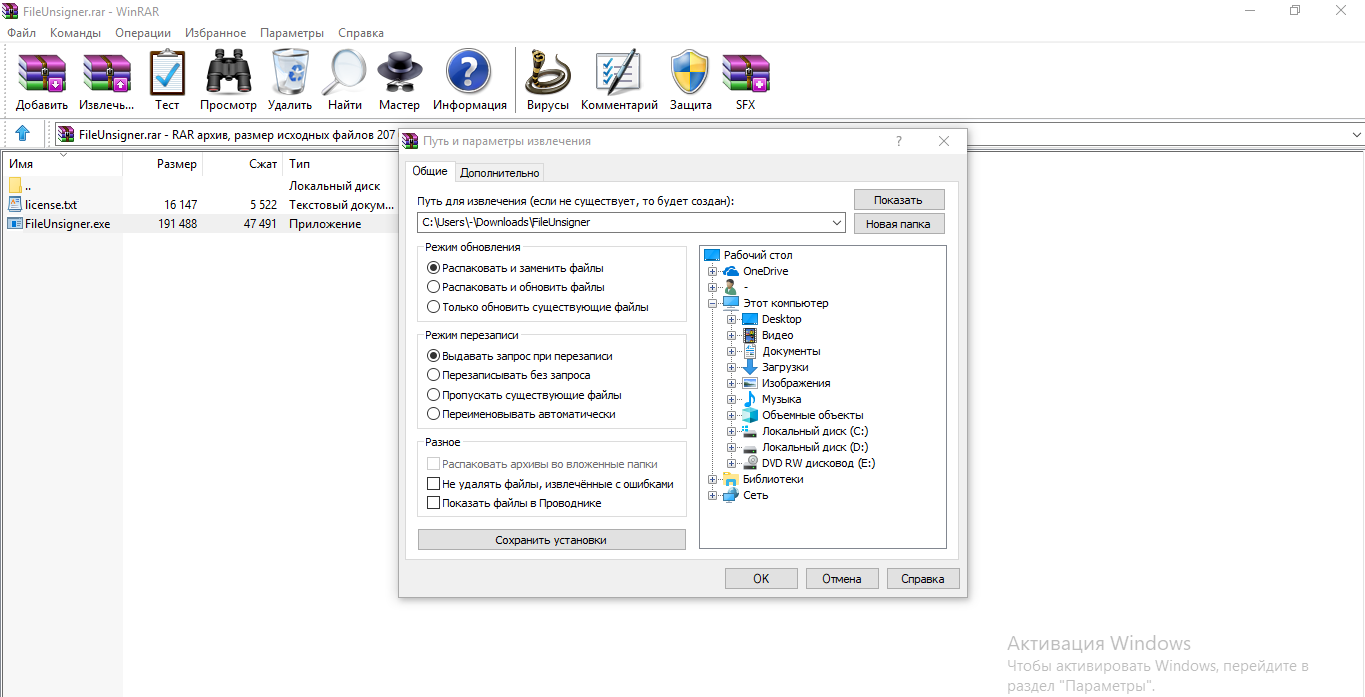Click the Удалить recycle bin icon

(x=290, y=72)
